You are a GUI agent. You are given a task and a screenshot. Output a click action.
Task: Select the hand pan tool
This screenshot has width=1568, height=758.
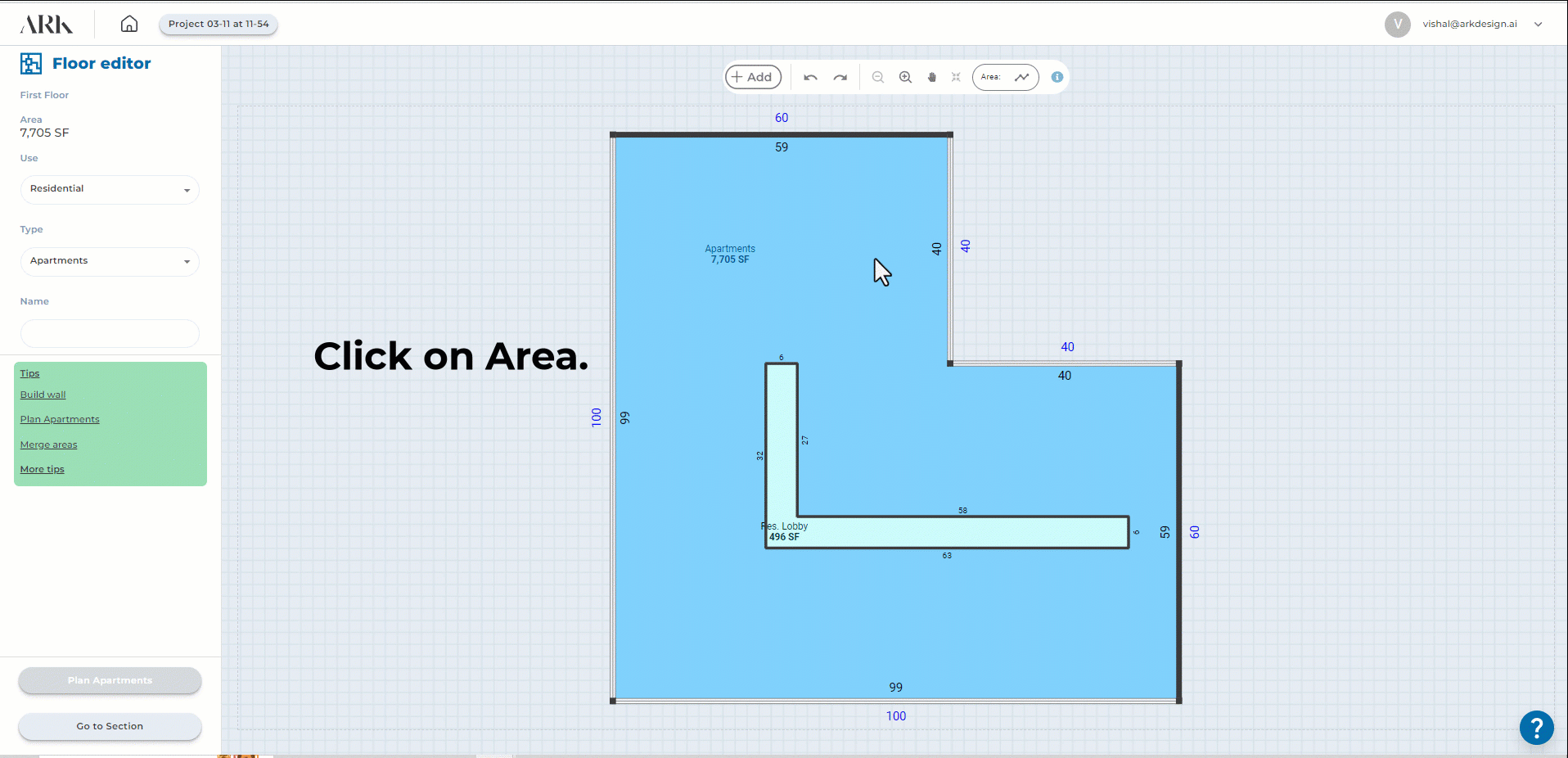931,77
